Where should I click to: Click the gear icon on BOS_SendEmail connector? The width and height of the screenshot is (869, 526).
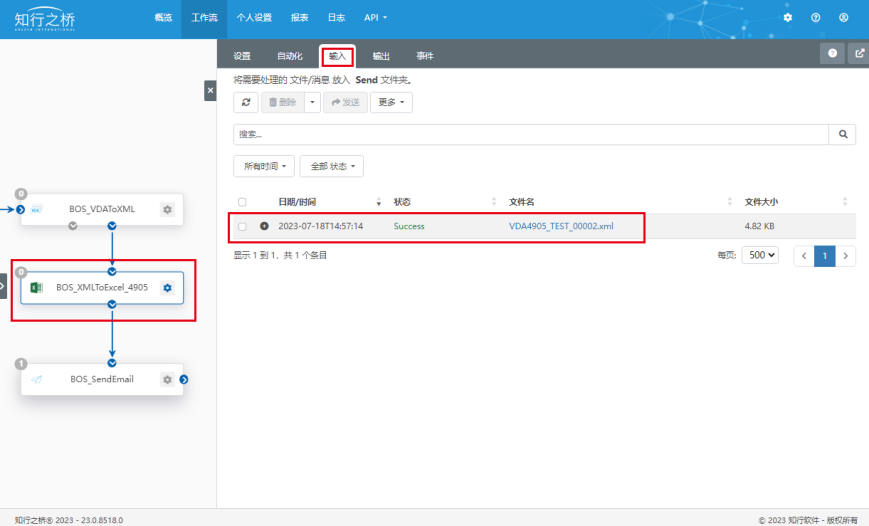[167, 380]
